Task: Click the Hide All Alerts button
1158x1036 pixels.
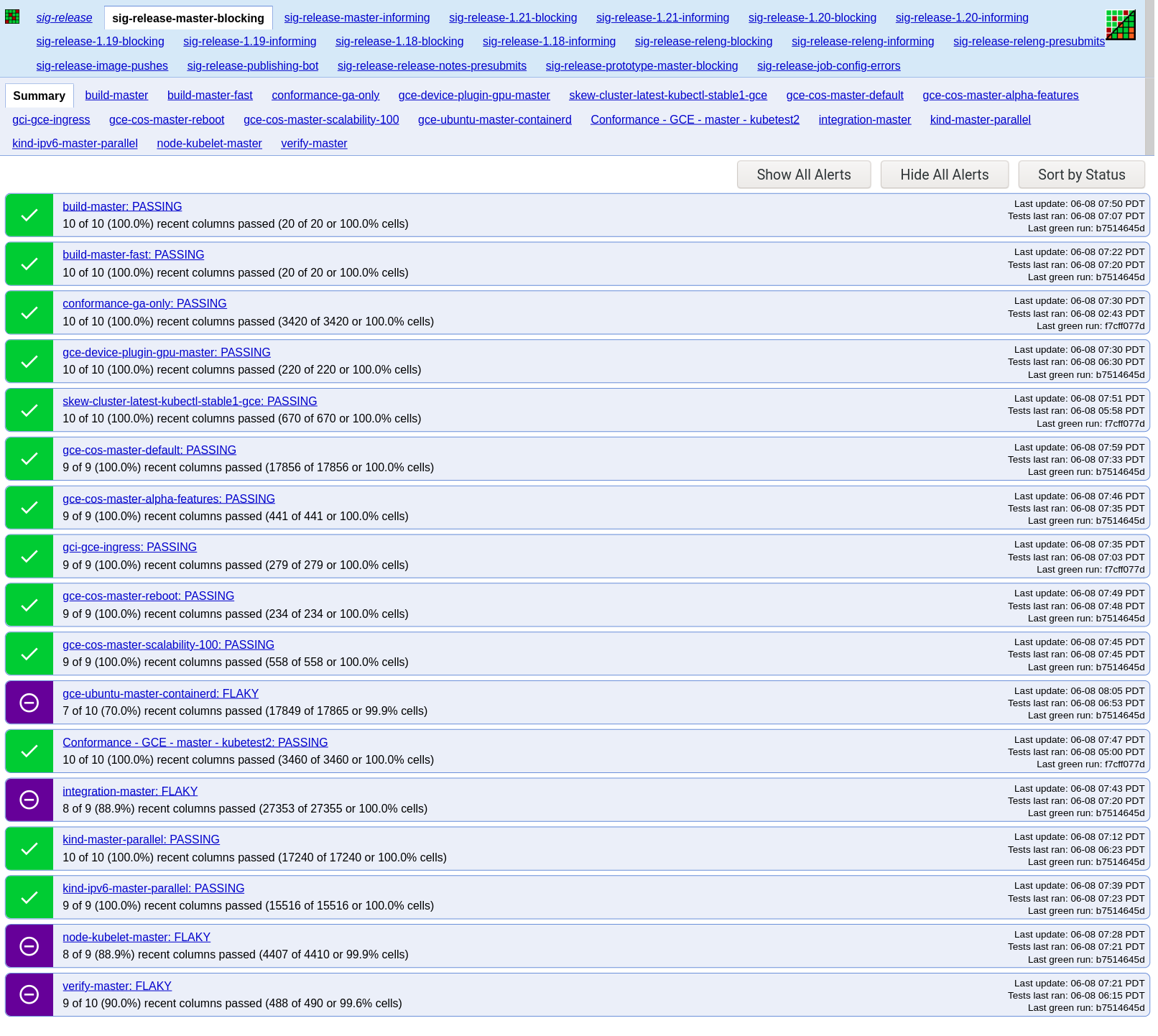Action: (x=945, y=175)
